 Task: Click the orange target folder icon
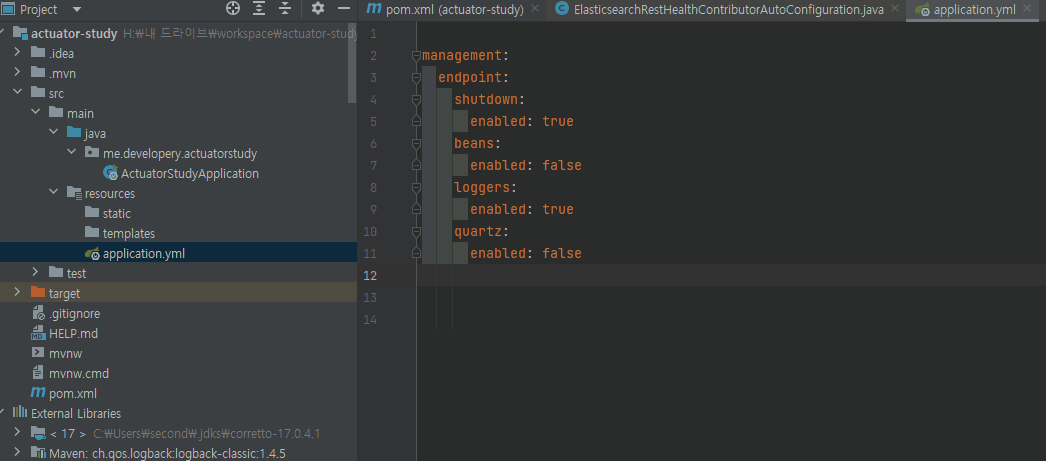coord(38,294)
